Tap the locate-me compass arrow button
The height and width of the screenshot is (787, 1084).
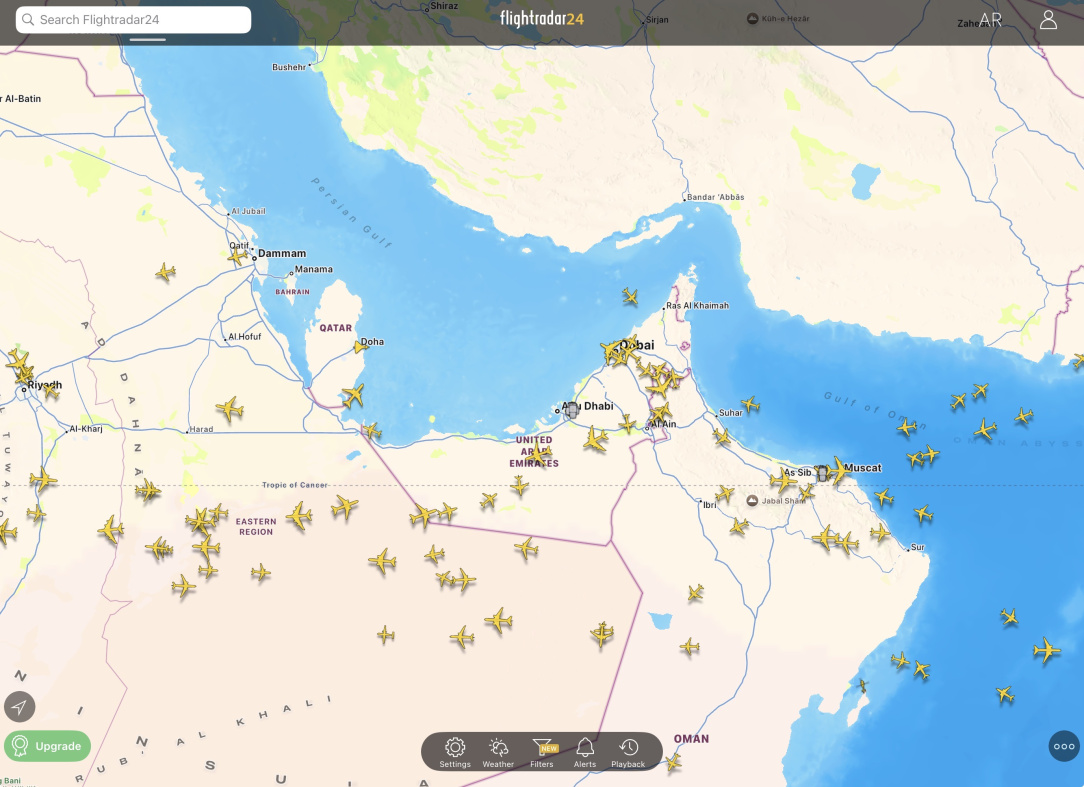point(19,707)
